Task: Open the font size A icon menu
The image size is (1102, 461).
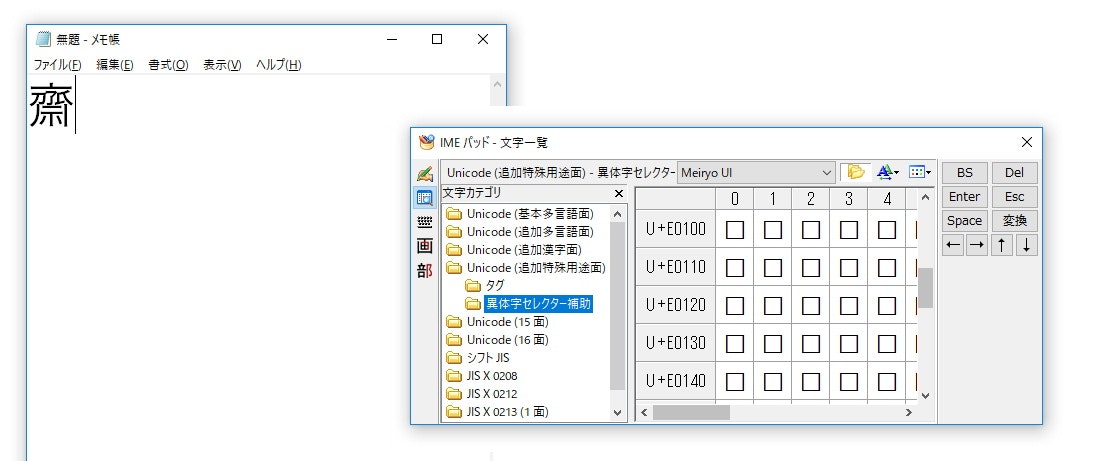Action: (888, 172)
